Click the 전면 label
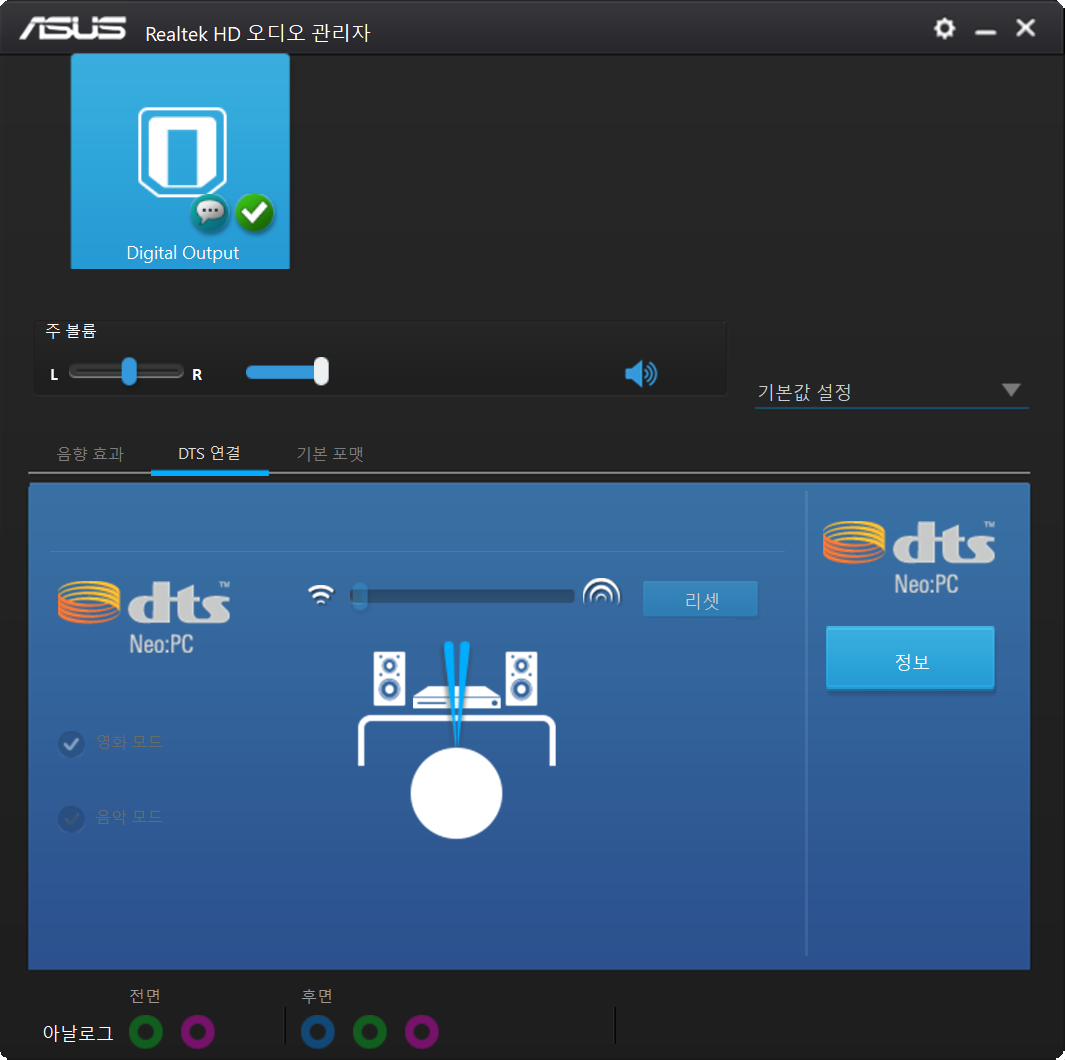1065x1060 pixels. (145, 995)
